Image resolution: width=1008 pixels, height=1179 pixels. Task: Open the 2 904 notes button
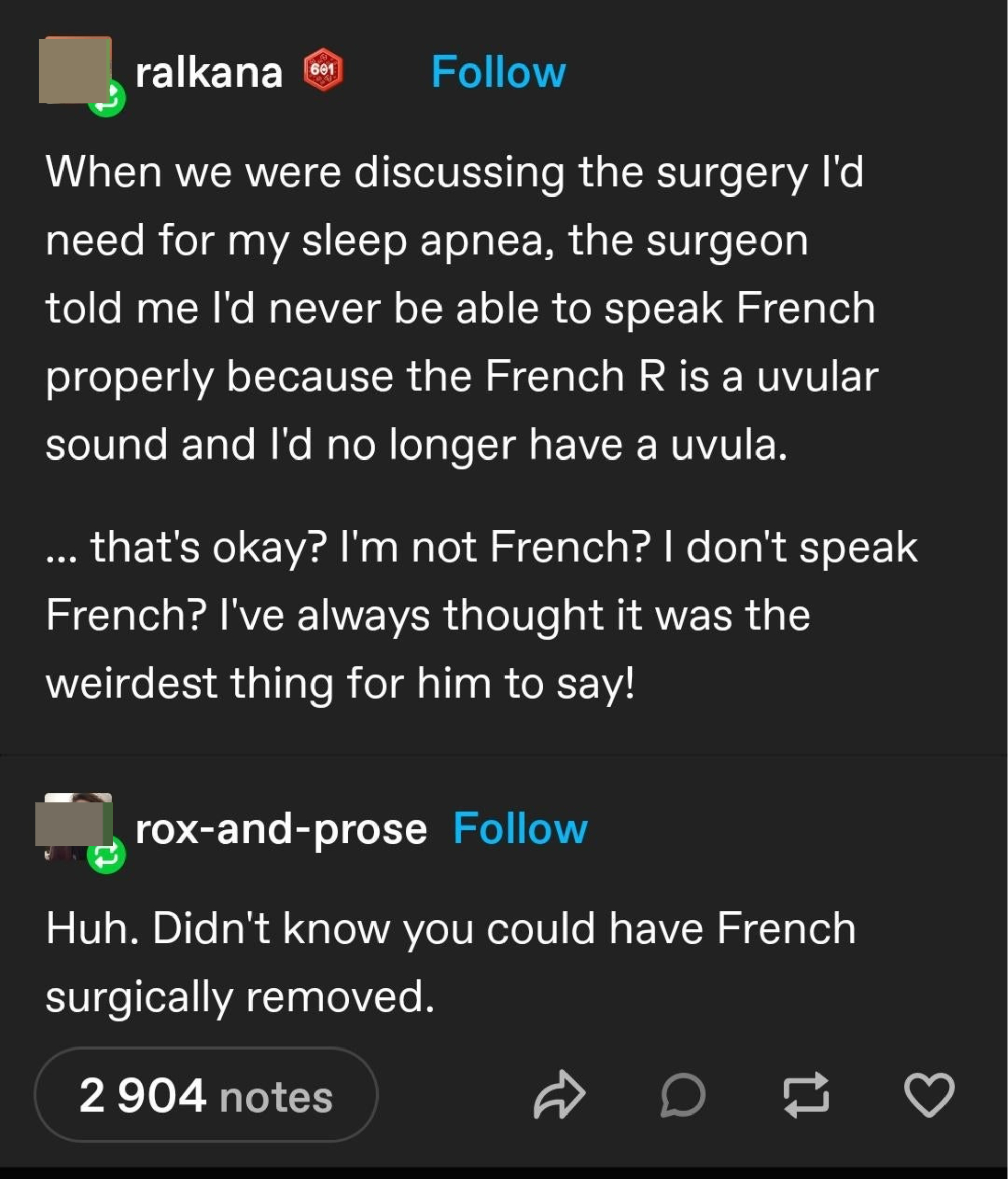point(206,1095)
